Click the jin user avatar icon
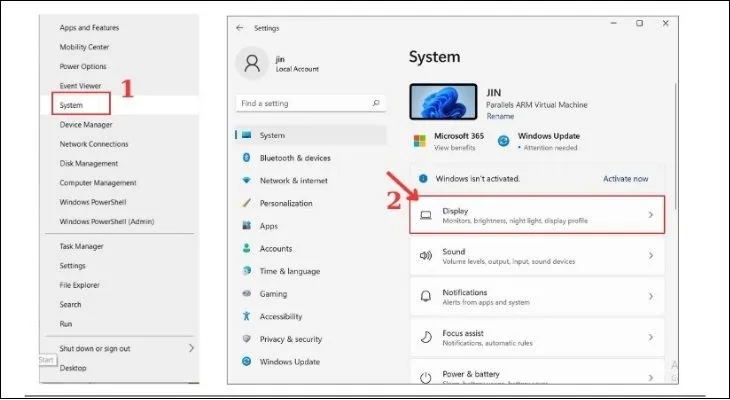730x400 pixels. pos(252,63)
